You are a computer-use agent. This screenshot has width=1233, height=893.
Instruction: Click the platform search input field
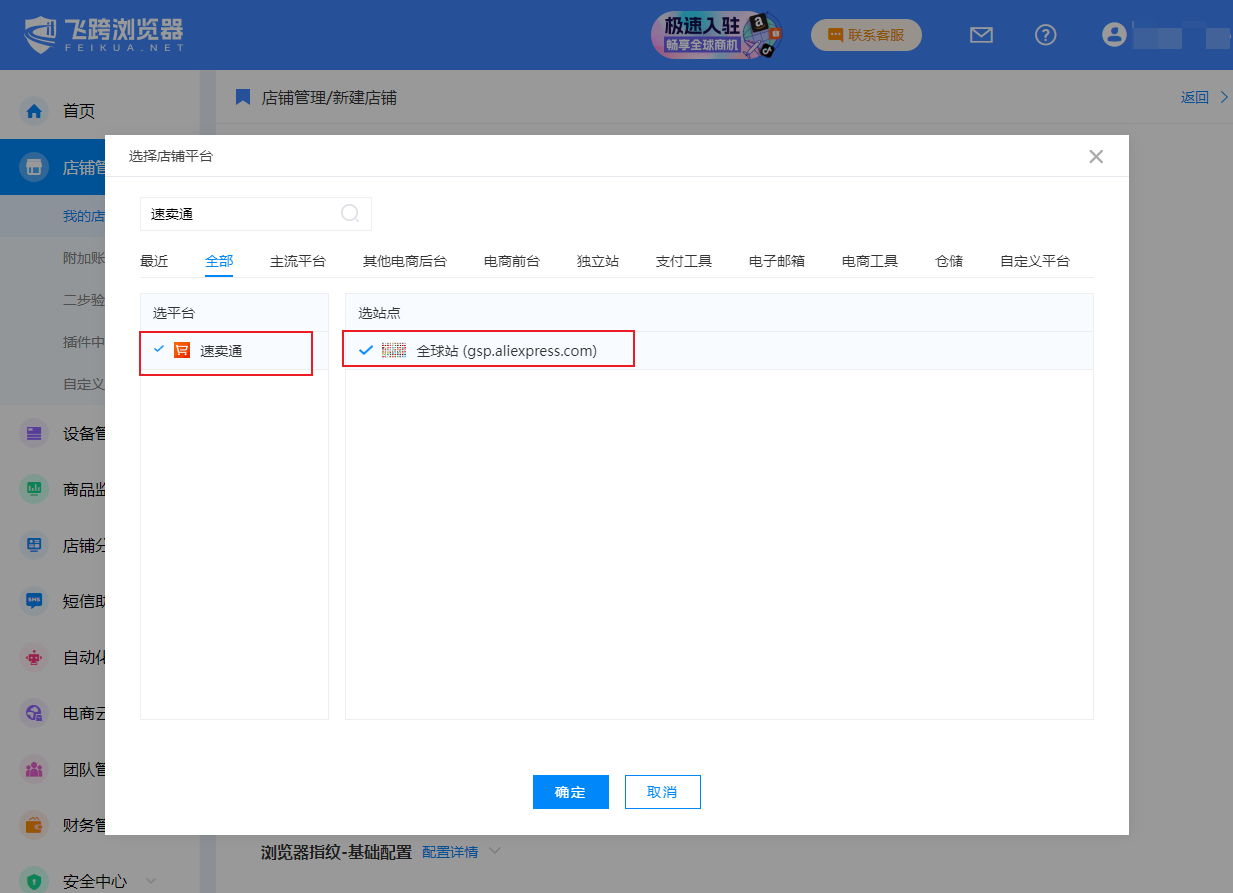(x=240, y=213)
